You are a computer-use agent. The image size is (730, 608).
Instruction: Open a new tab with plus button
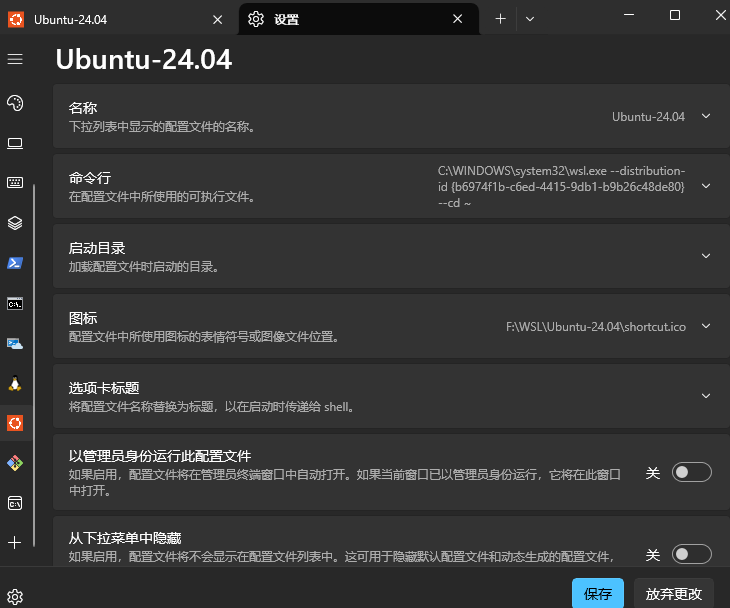pos(500,19)
